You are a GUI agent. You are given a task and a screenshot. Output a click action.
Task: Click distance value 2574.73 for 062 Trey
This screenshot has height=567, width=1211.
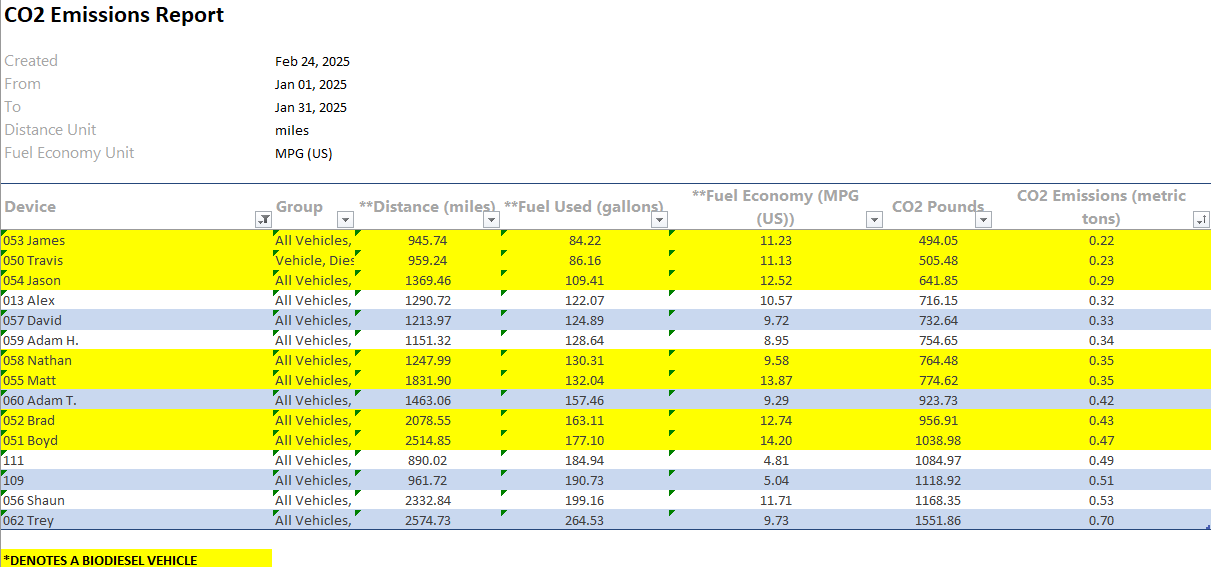click(x=428, y=520)
